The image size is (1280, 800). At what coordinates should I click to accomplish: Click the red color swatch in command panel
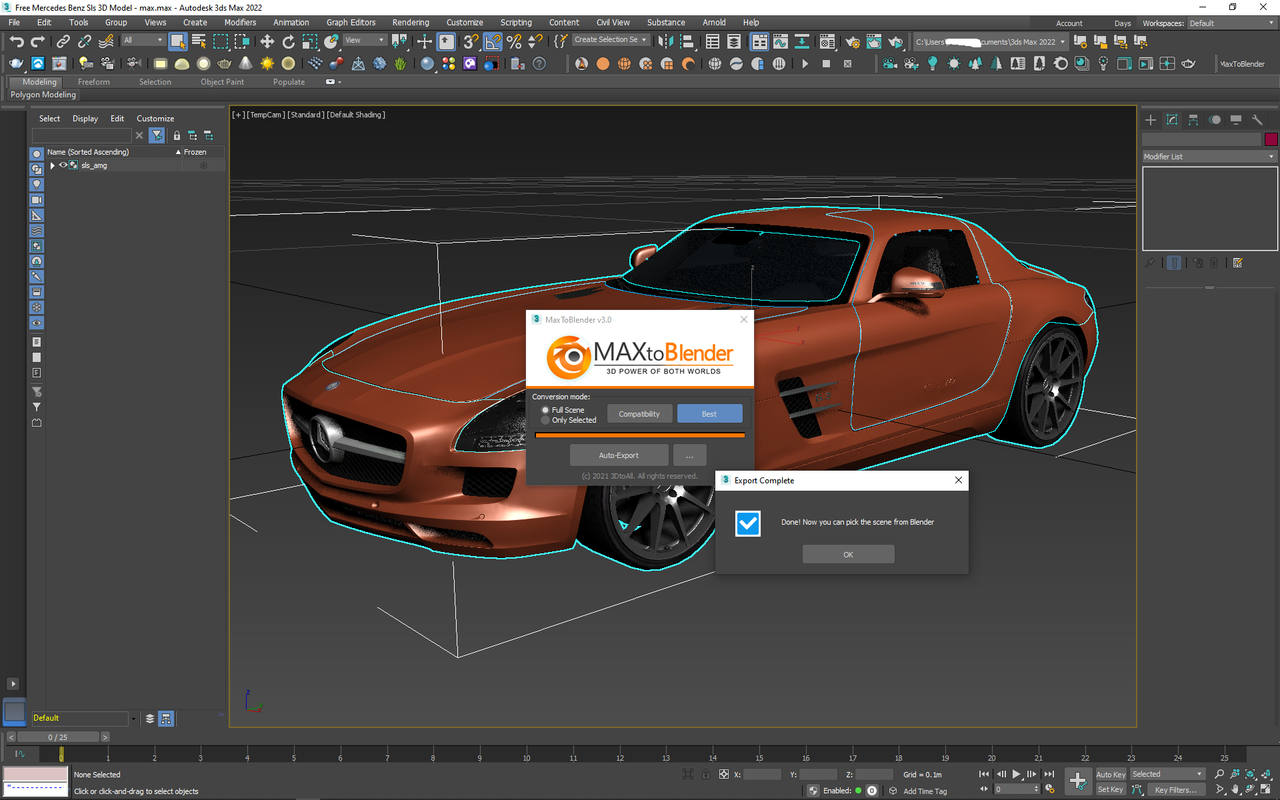(x=1271, y=139)
